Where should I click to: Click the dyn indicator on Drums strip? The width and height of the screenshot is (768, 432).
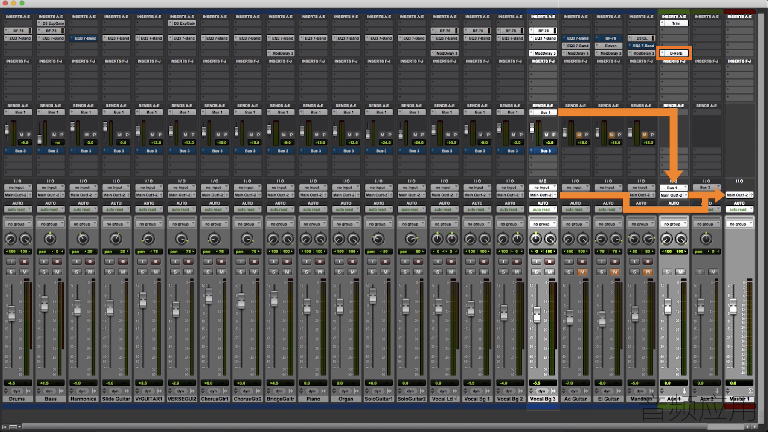[x=17, y=391]
